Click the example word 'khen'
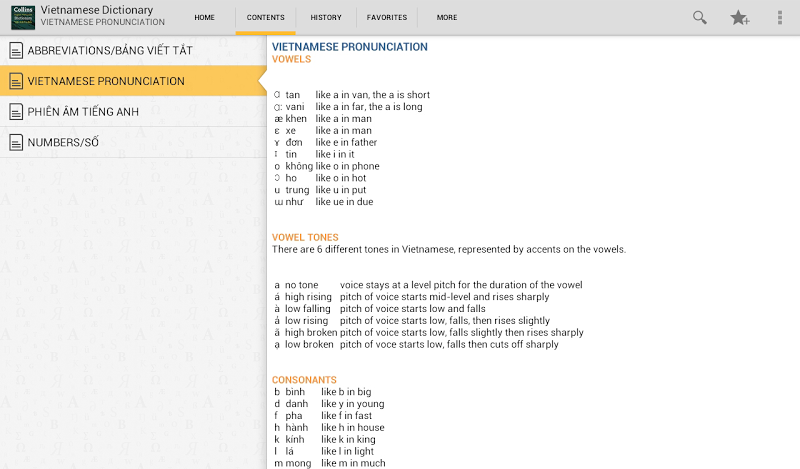This screenshot has width=800, height=469. coord(296,118)
